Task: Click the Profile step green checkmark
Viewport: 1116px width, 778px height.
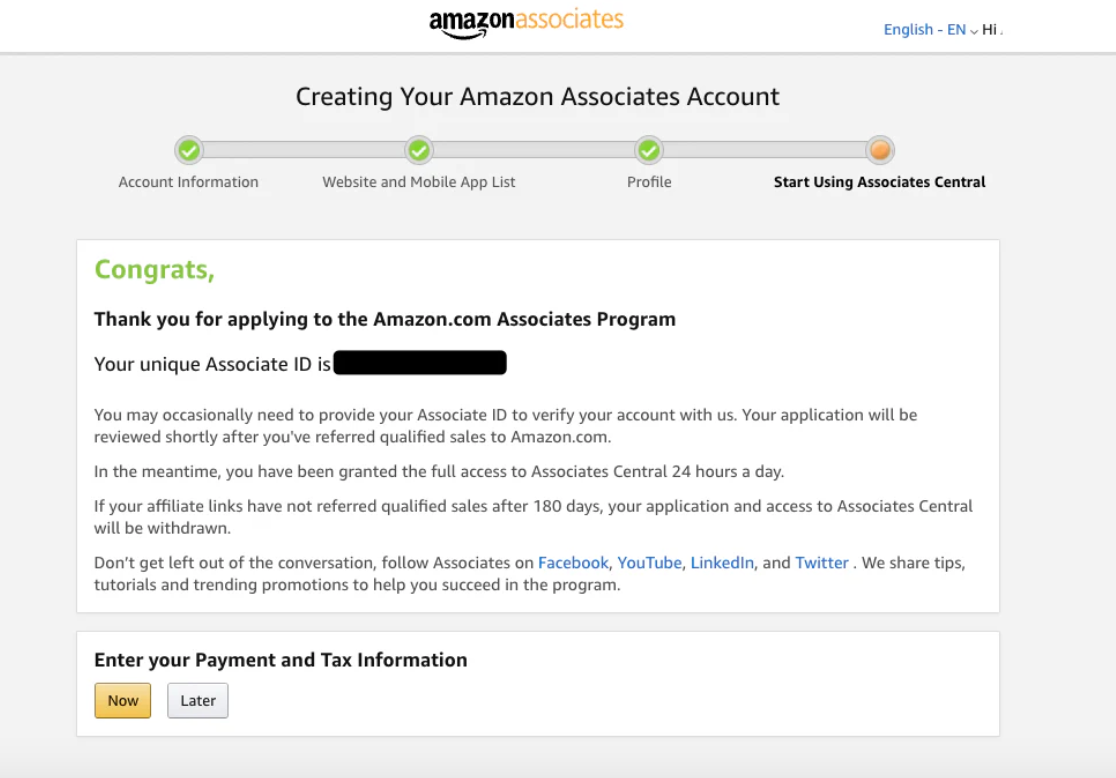Action: point(649,150)
